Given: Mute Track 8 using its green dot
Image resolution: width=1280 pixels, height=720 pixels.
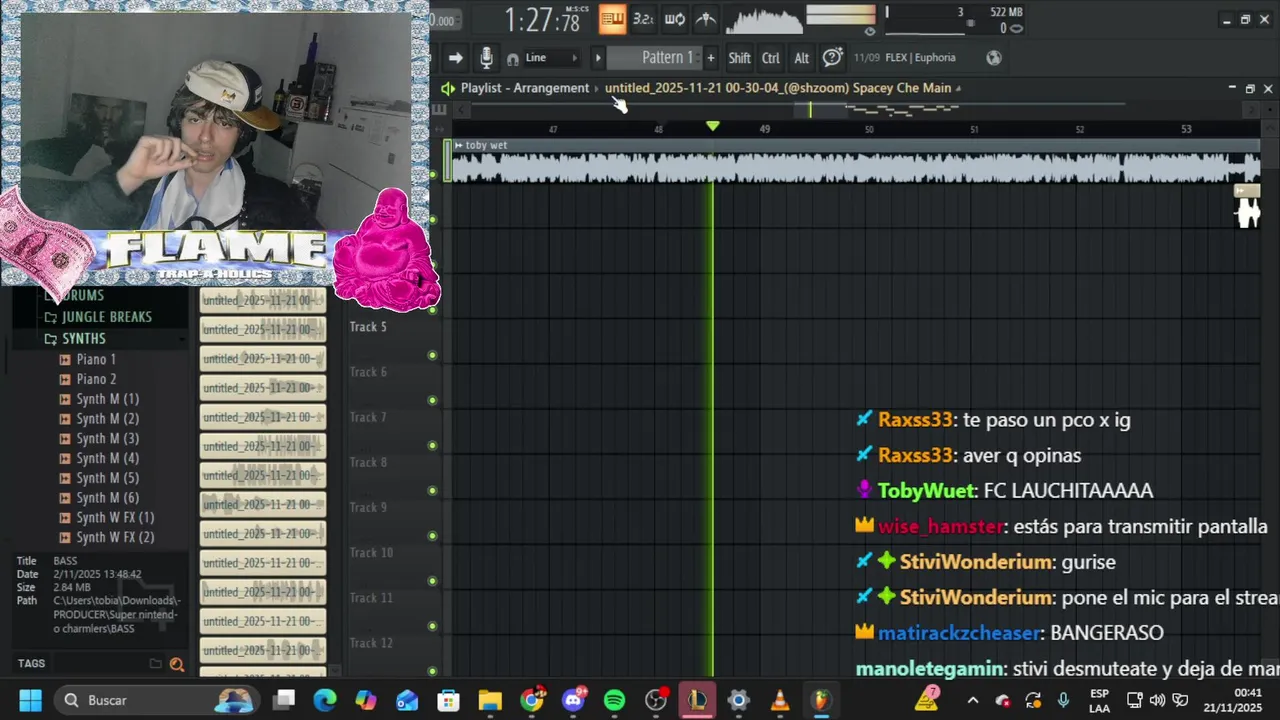Looking at the screenshot, I should coord(432,490).
